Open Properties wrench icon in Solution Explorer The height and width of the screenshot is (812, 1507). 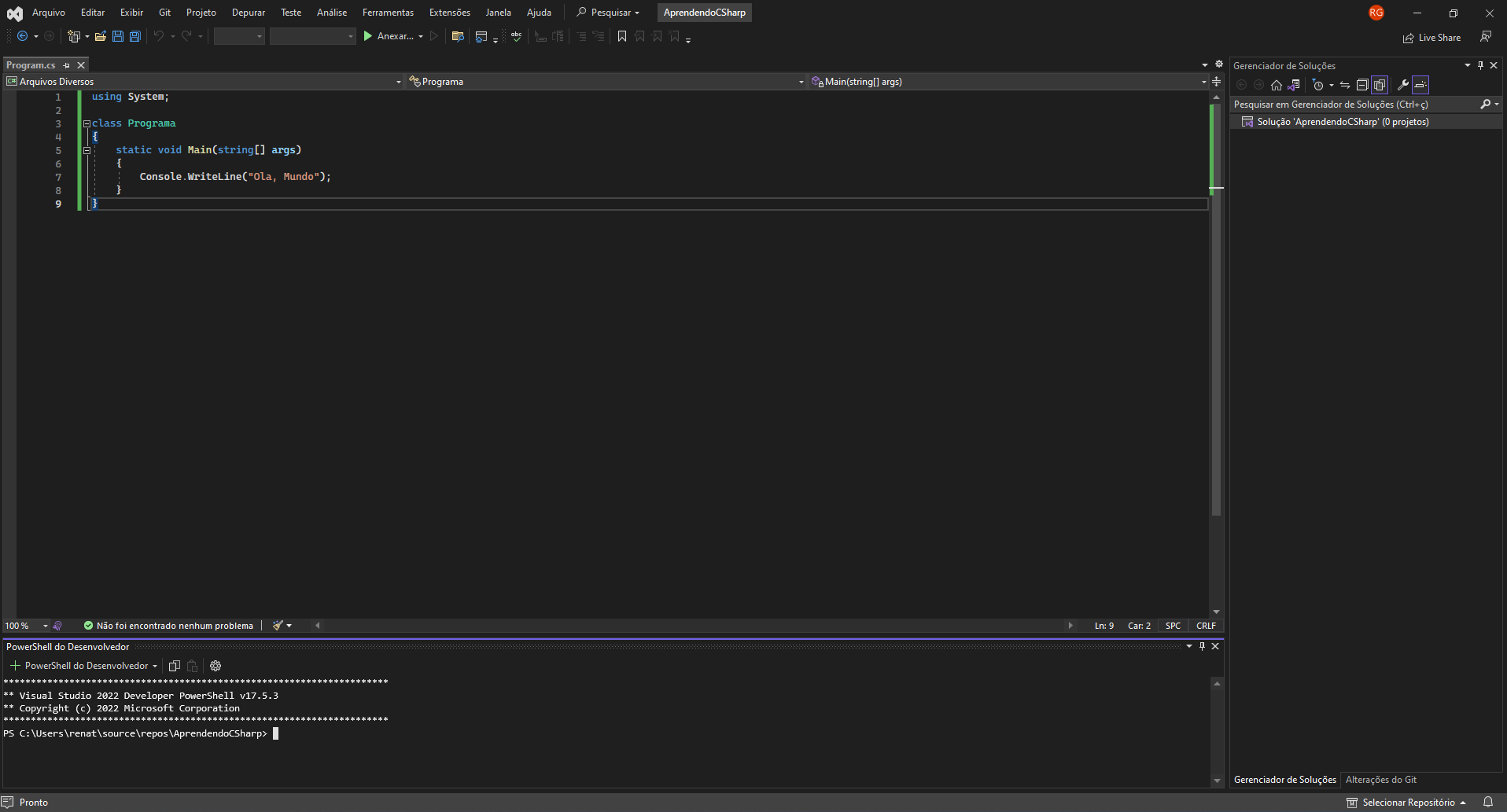tap(1403, 85)
